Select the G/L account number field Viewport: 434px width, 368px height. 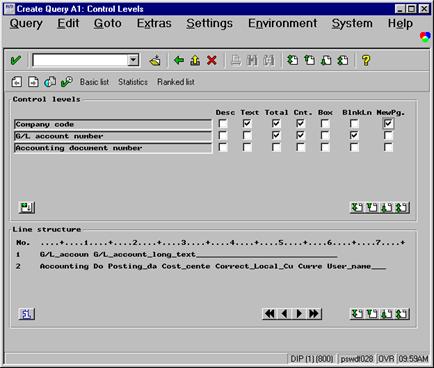pyautogui.click(x=113, y=136)
